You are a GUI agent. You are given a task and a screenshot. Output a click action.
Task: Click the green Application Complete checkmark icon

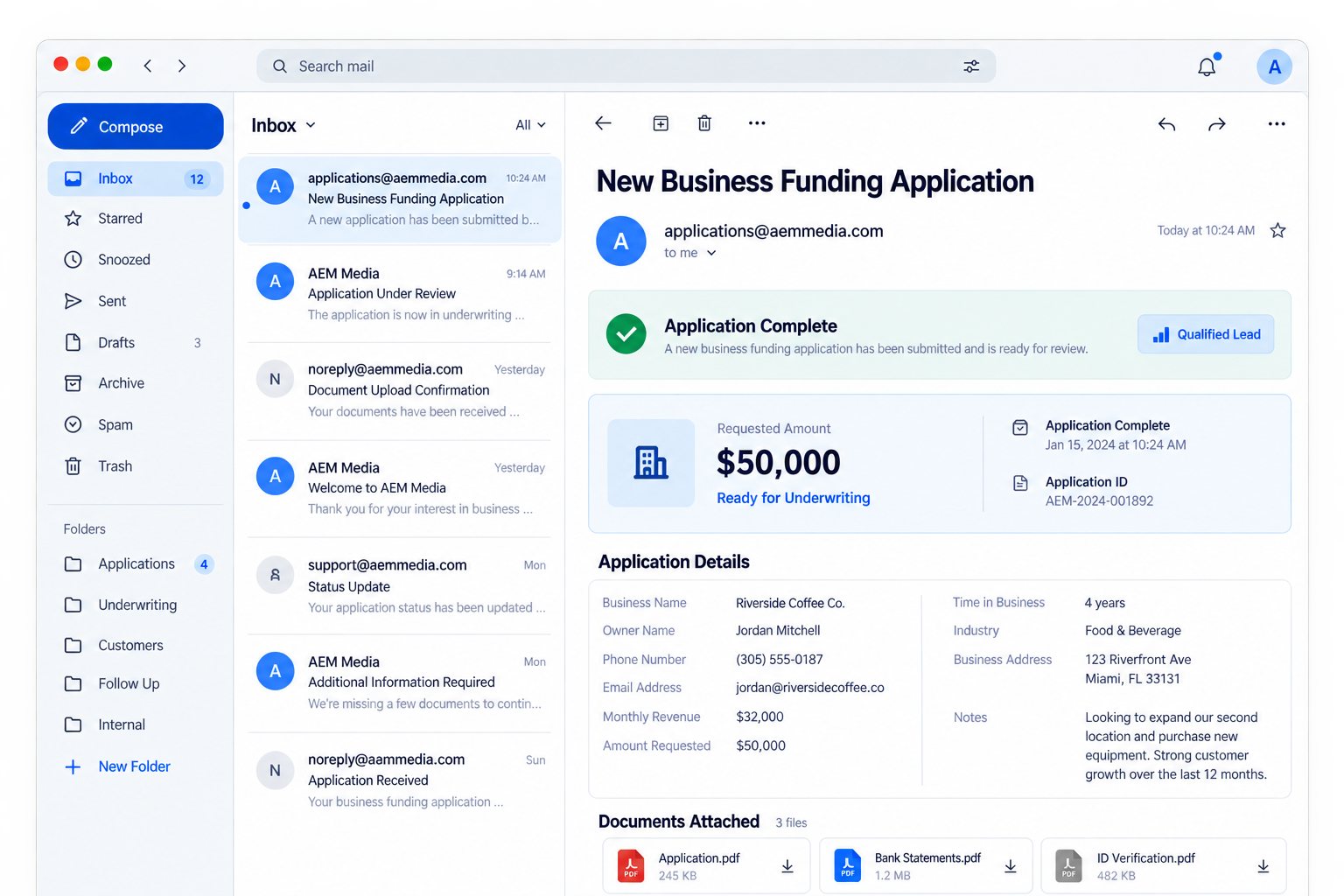pyautogui.click(x=626, y=333)
